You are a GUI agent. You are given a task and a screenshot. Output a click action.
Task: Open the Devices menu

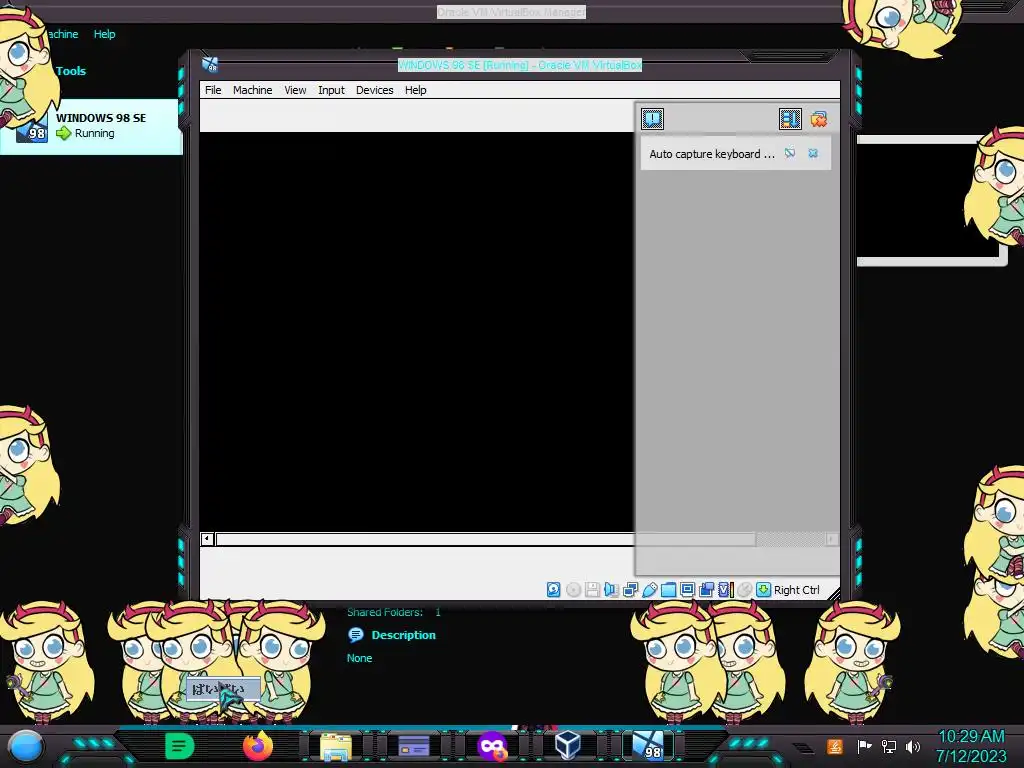tap(374, 90)
